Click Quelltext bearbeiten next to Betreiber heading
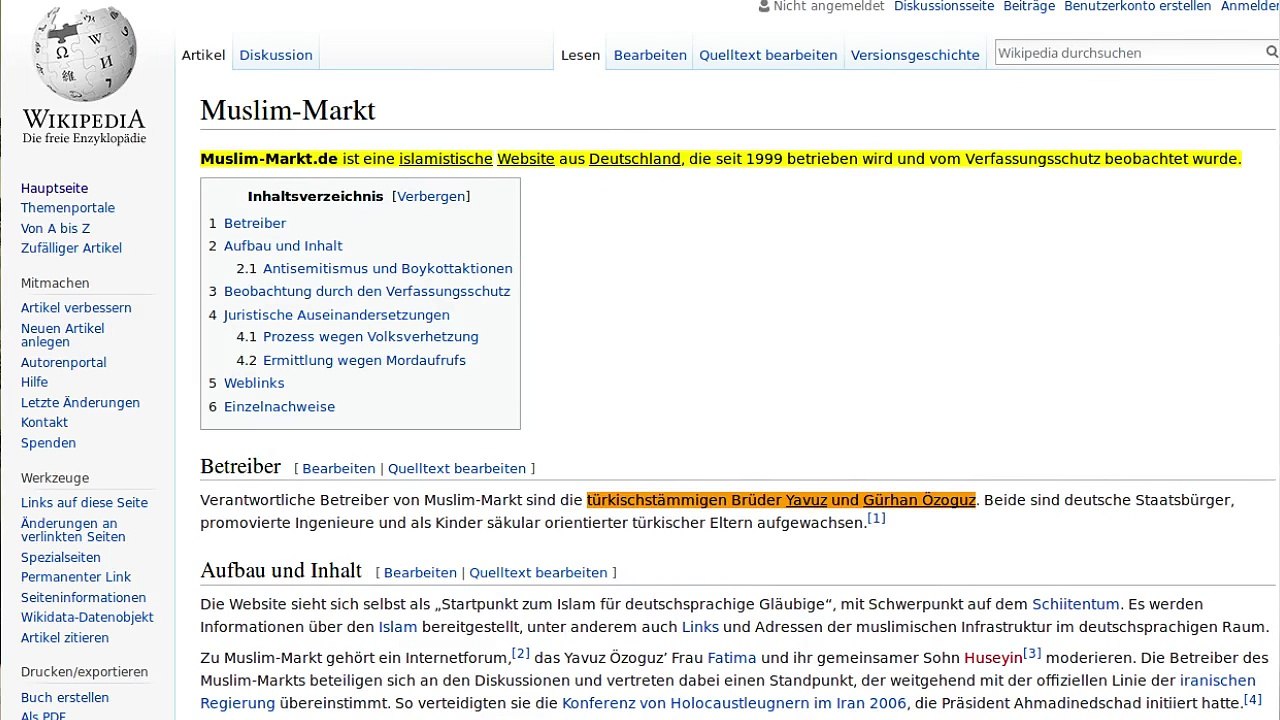This screenshot has height=720, width=1280. [x=457, y=468]
